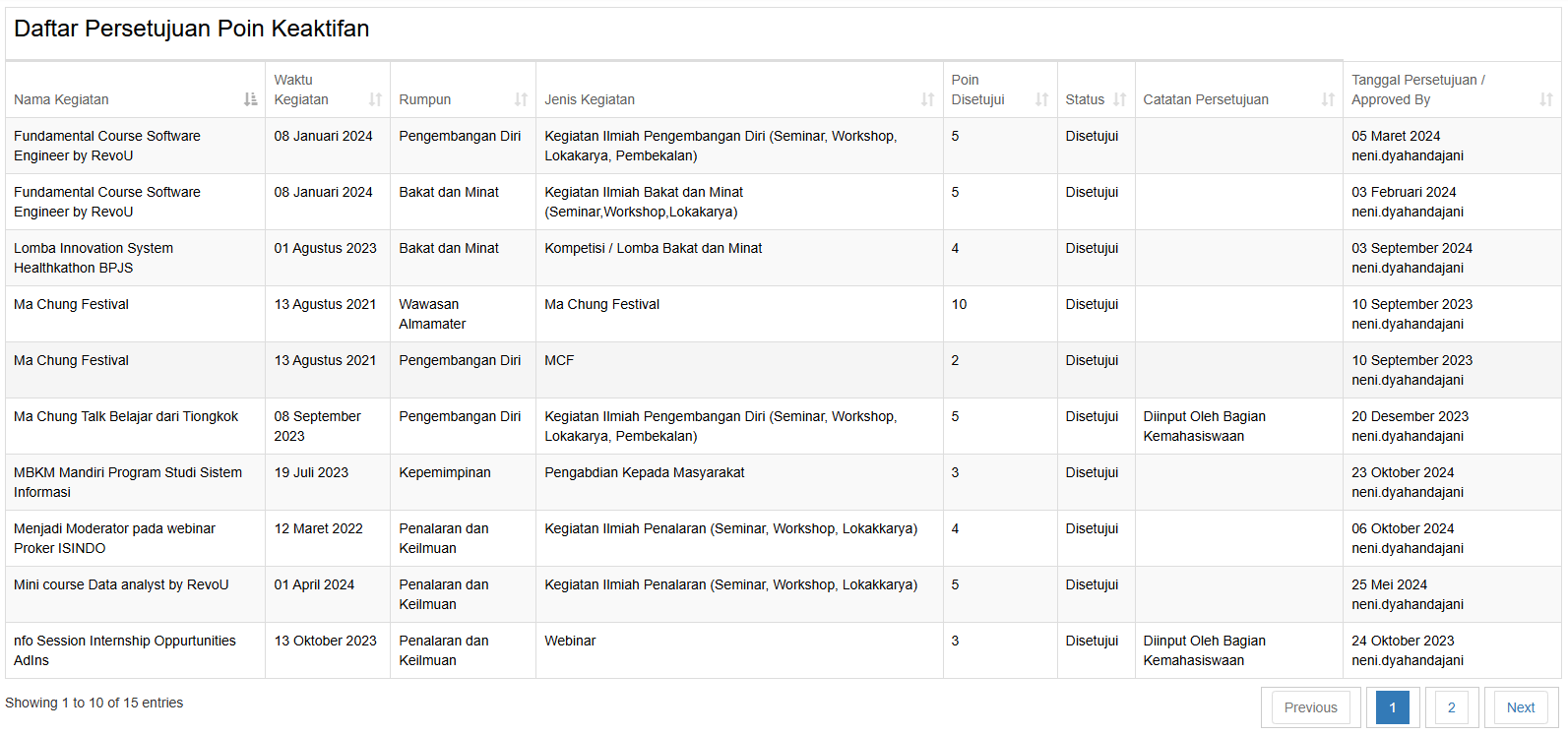Click the poin value '10'
This screenshot has width=1568, height=735.
[959, 304]
